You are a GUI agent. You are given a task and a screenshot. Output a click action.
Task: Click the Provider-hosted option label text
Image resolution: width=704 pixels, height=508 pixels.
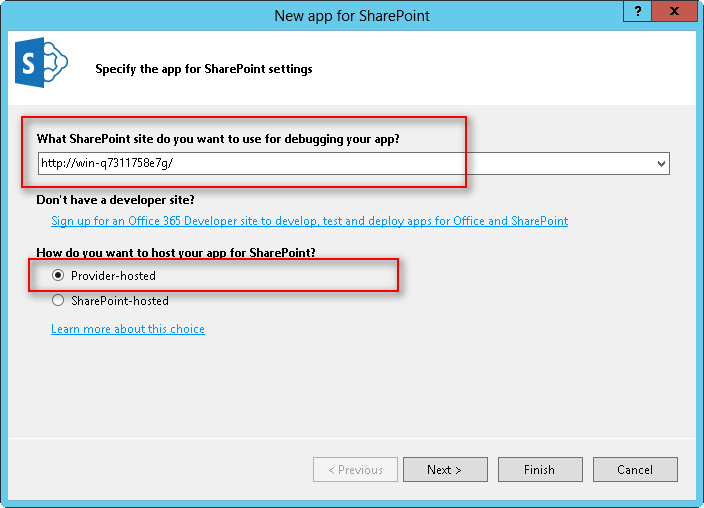pos(113,275)
